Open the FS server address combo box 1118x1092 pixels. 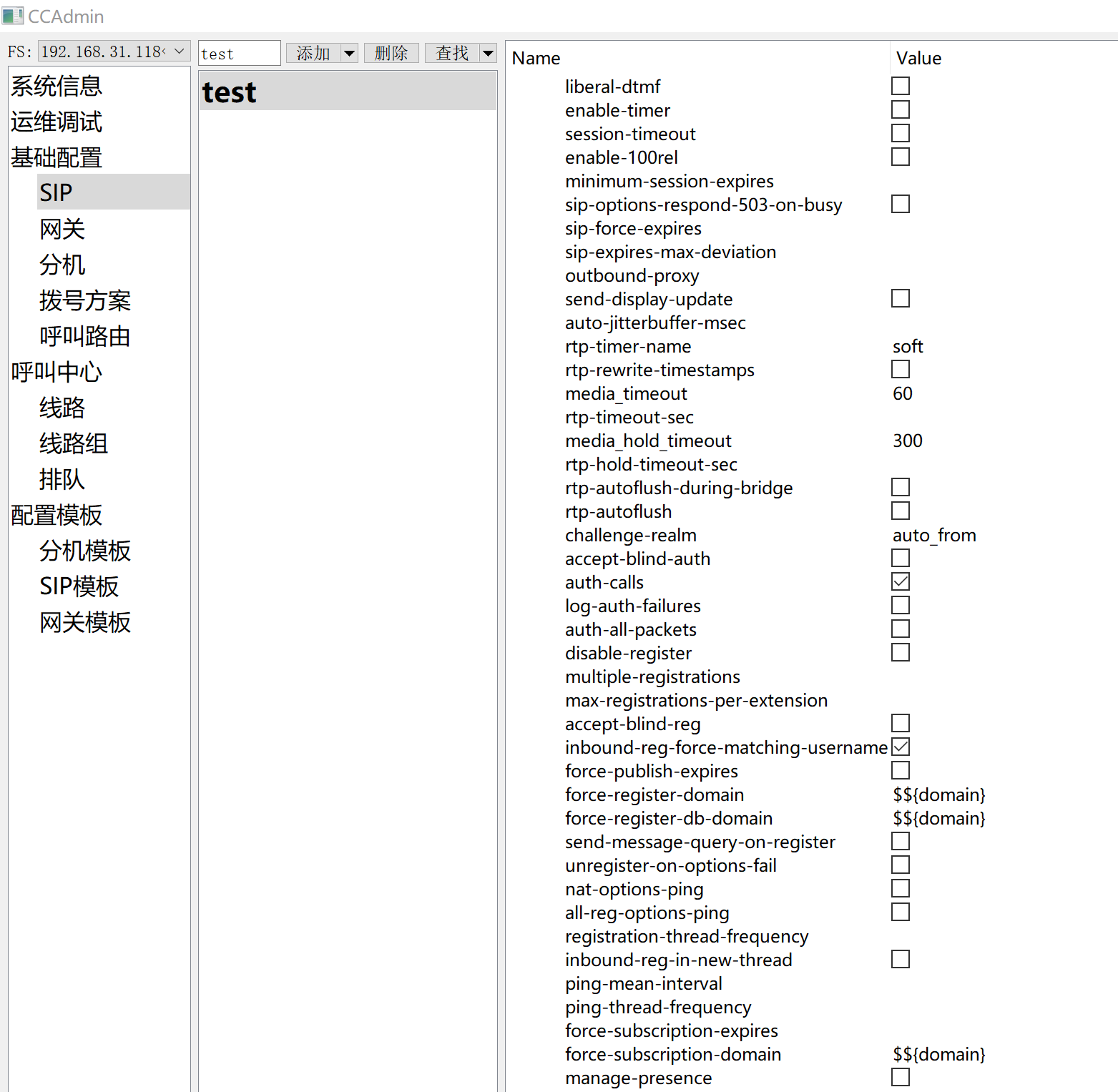tap(114, 51)
